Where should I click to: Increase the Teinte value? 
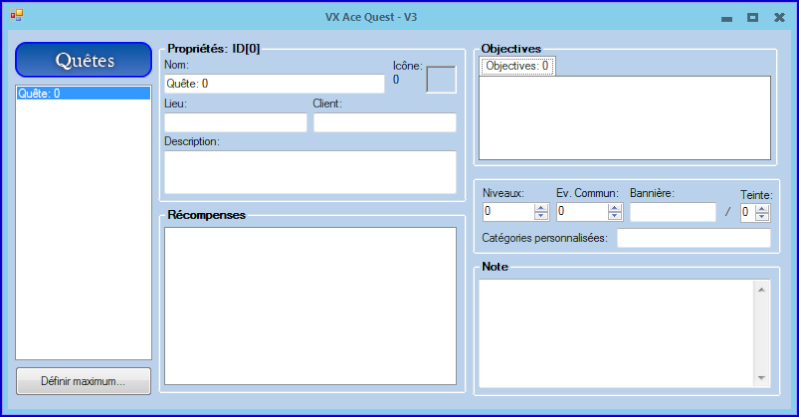(x=763, y=208)
